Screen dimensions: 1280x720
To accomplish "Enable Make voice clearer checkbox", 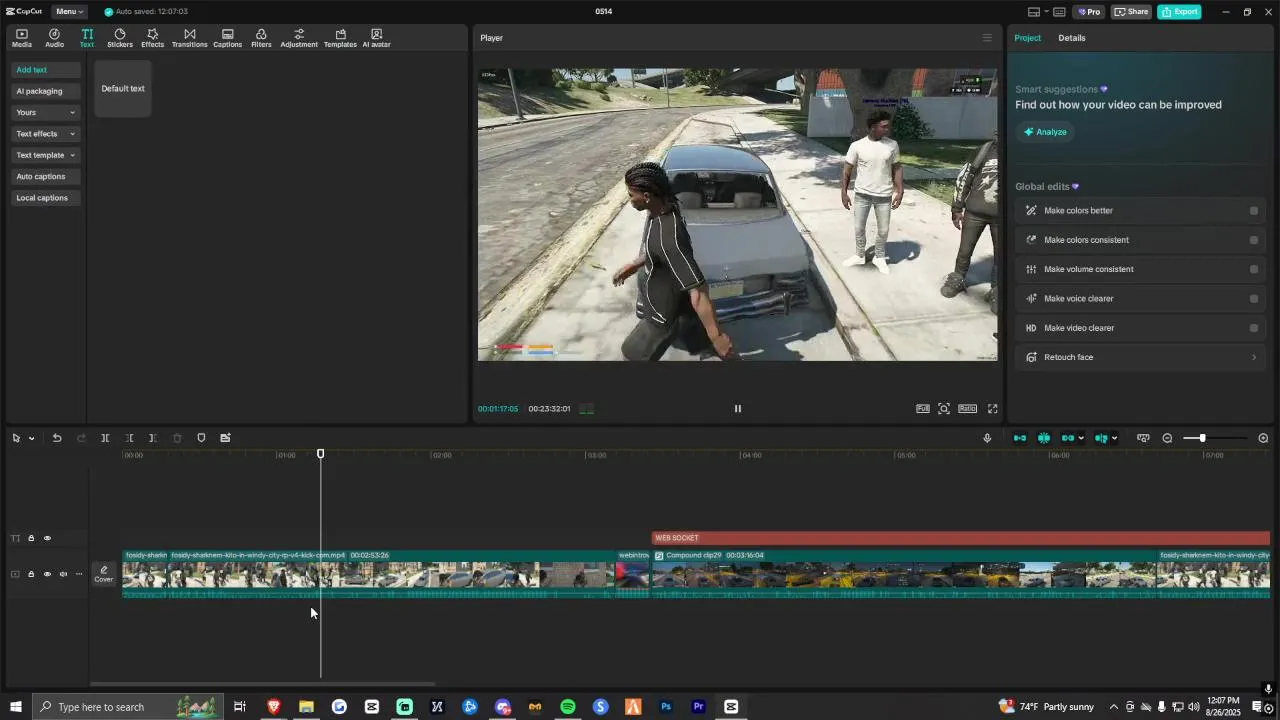I will pyautogui.click(x=1254, y=299).
